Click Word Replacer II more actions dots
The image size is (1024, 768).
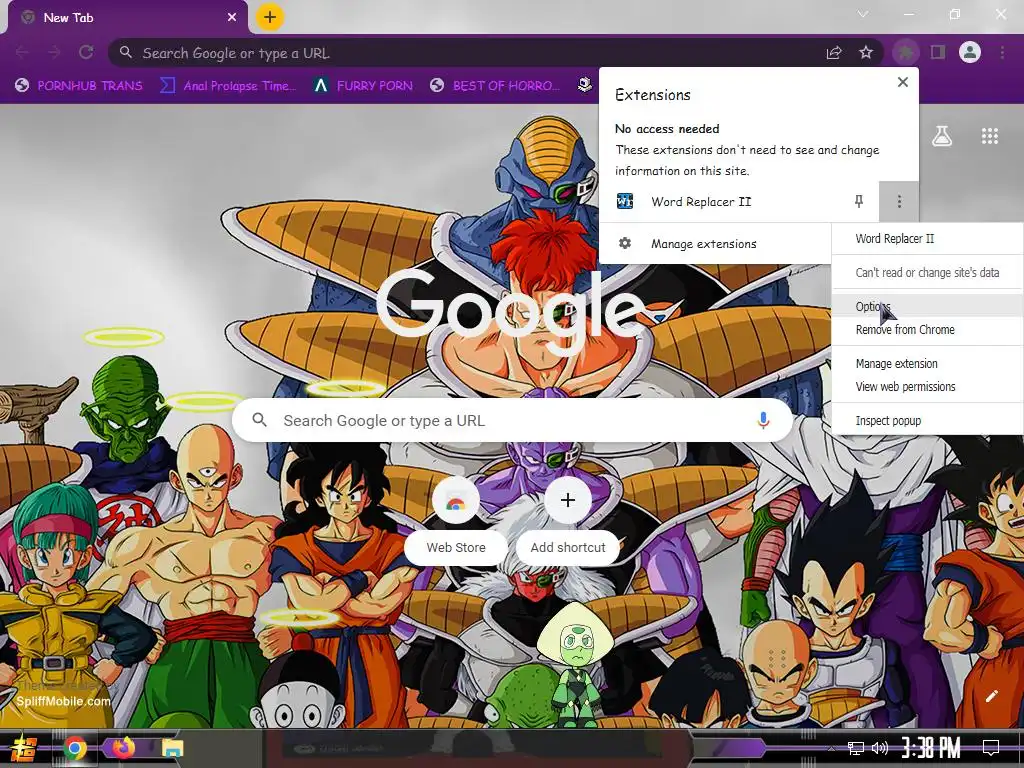tap(899, 201)
